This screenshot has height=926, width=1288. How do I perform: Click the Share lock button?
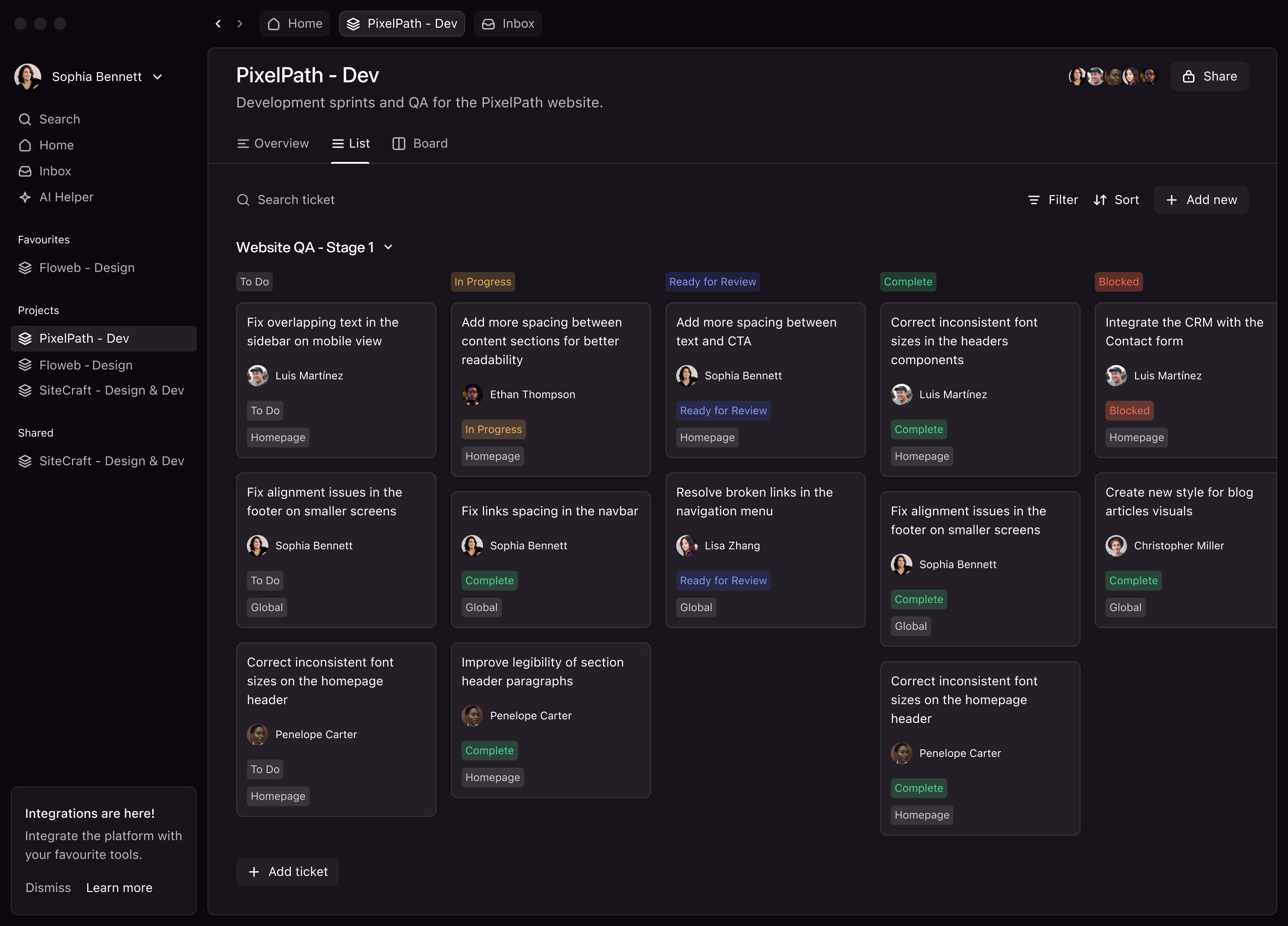tap(1209, 76)
